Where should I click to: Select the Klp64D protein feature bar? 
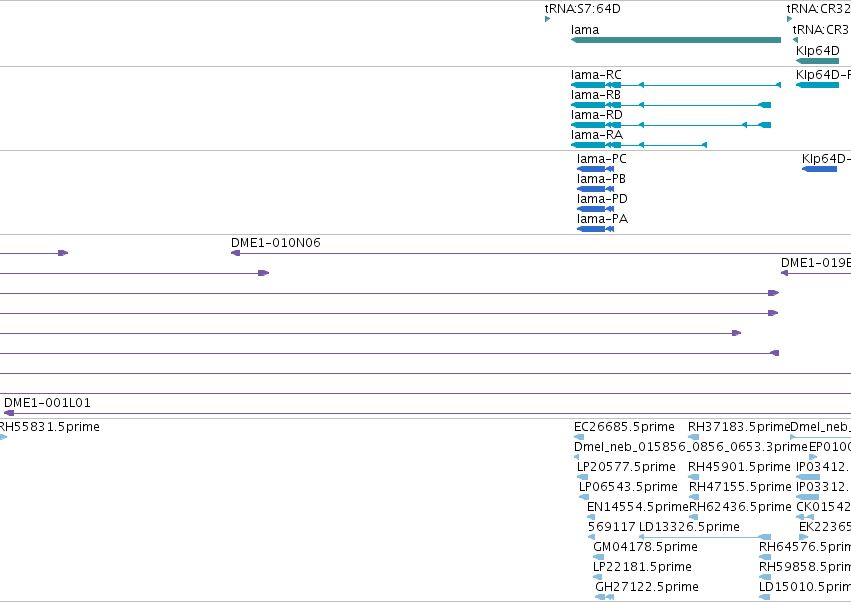820,169
